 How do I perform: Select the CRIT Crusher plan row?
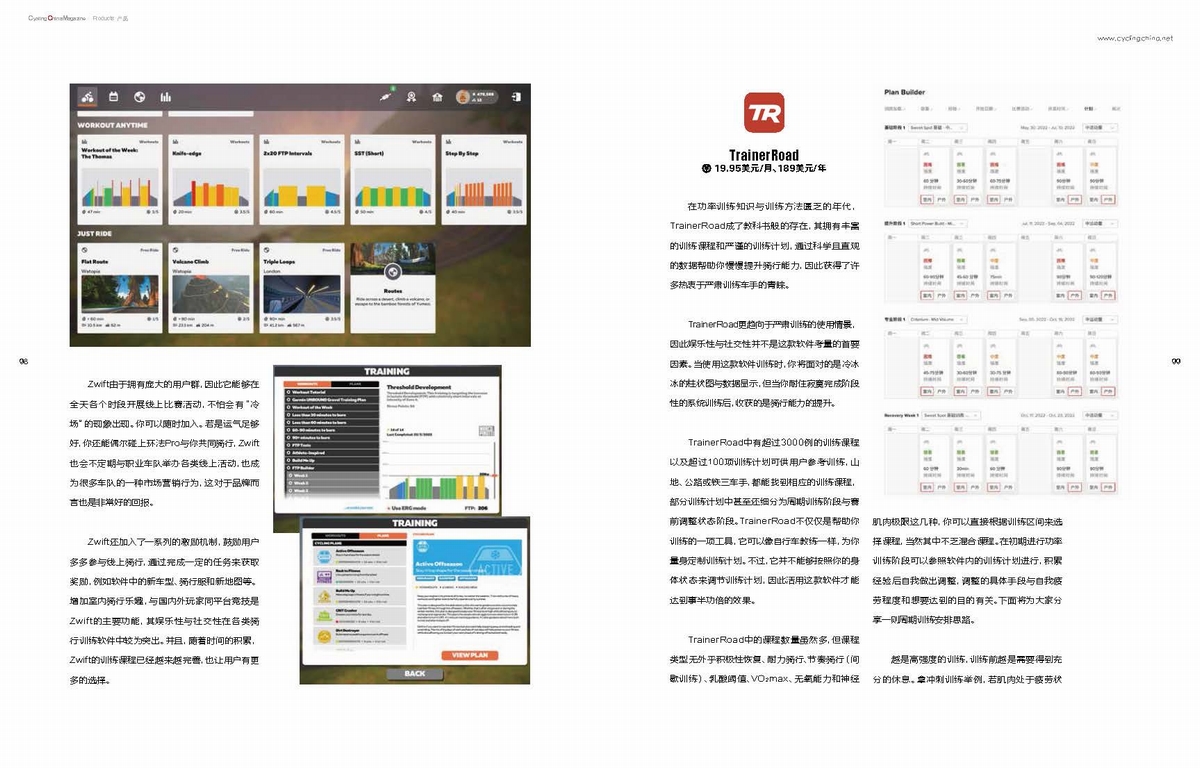pos(360,616)
